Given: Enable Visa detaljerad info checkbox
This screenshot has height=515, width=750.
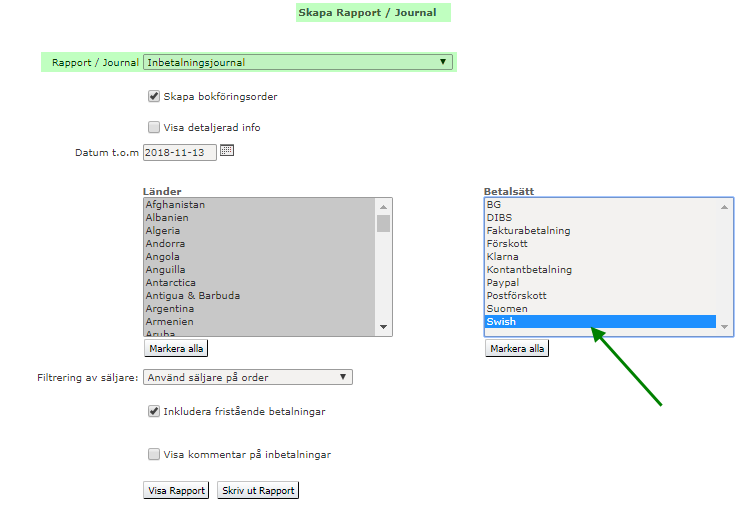Looking at the screenshot, I should (154, 128).
